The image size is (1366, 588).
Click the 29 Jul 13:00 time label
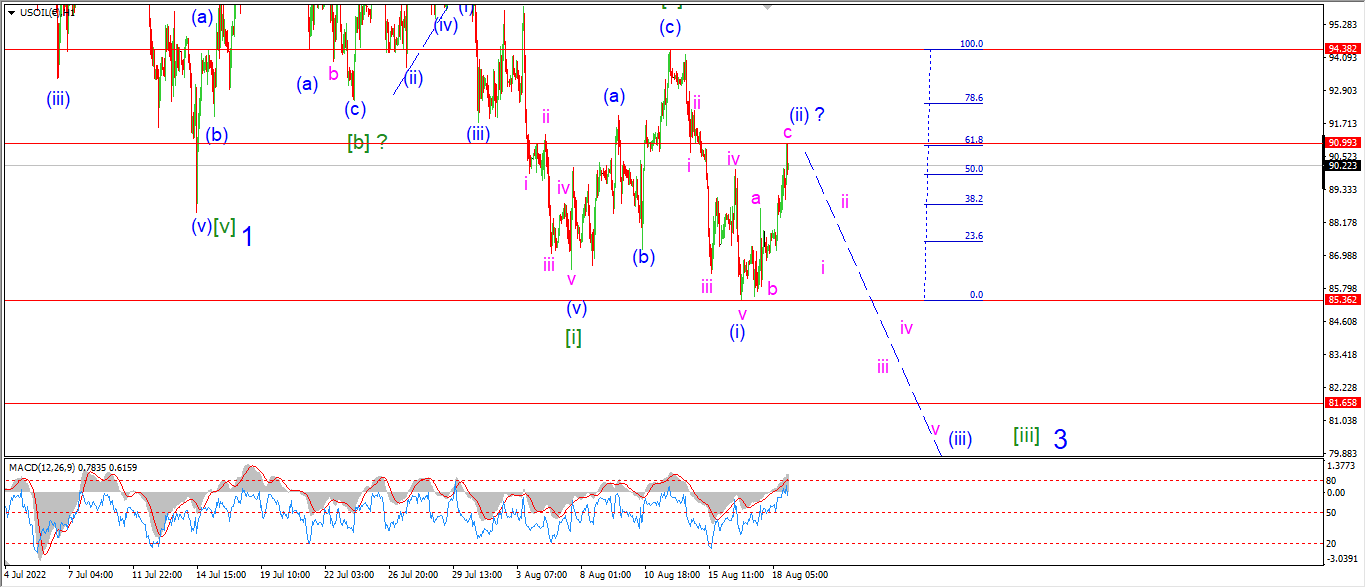point(477,575)
